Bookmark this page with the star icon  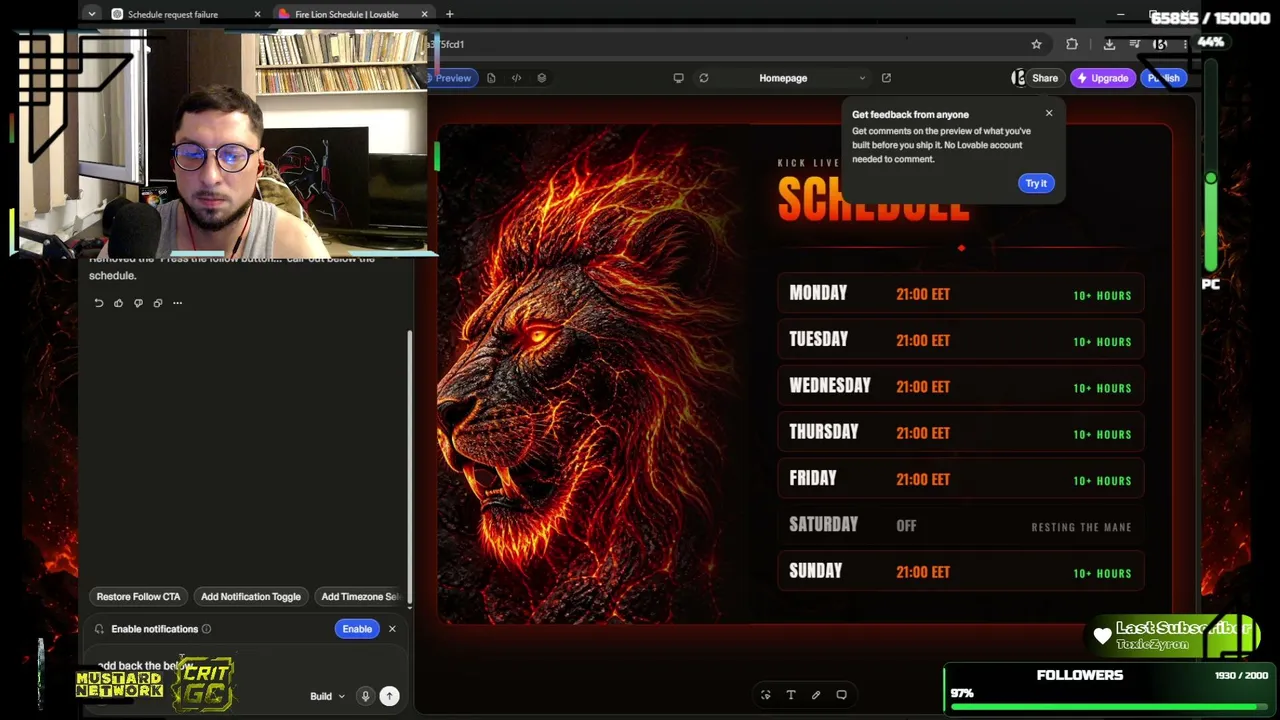tap(1036, 44)
